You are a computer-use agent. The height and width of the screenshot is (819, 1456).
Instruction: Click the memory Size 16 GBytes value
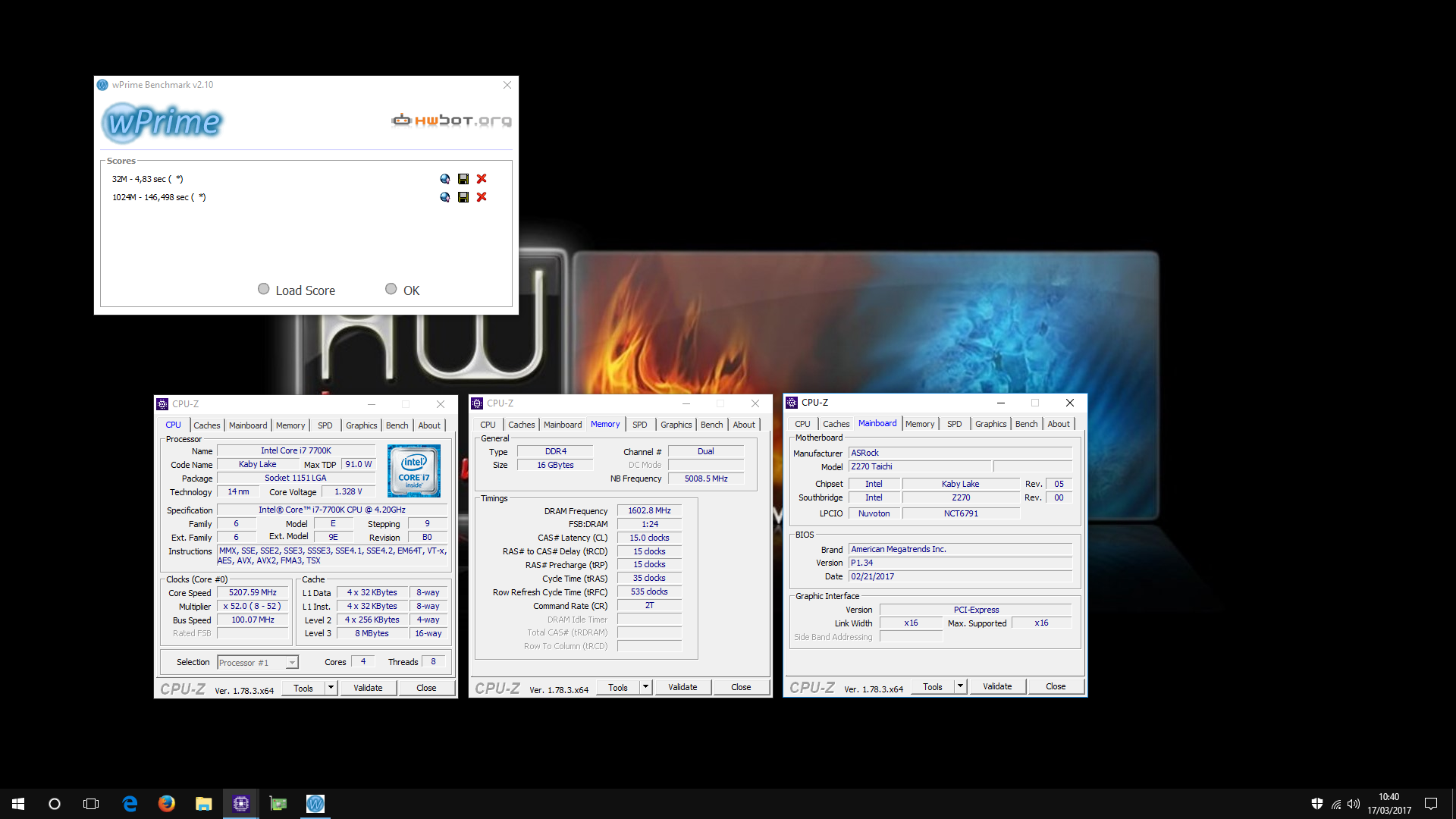click(x=555, y=466)
